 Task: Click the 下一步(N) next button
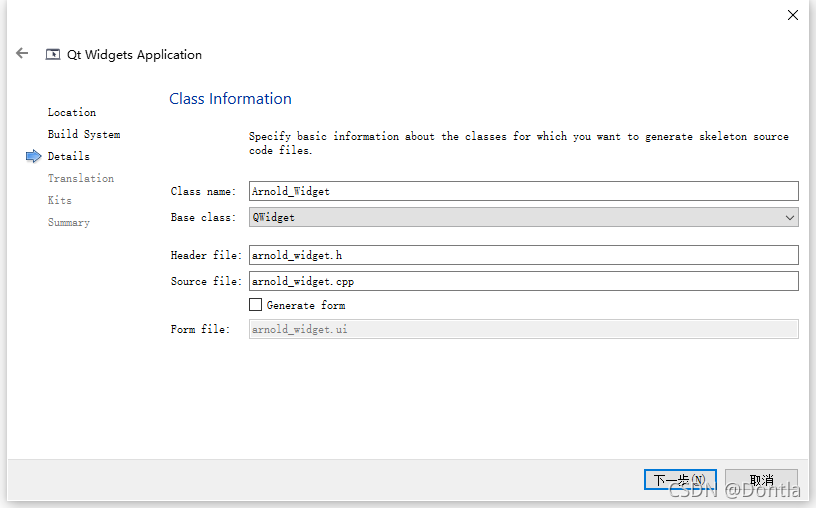[x=680, y=479]
